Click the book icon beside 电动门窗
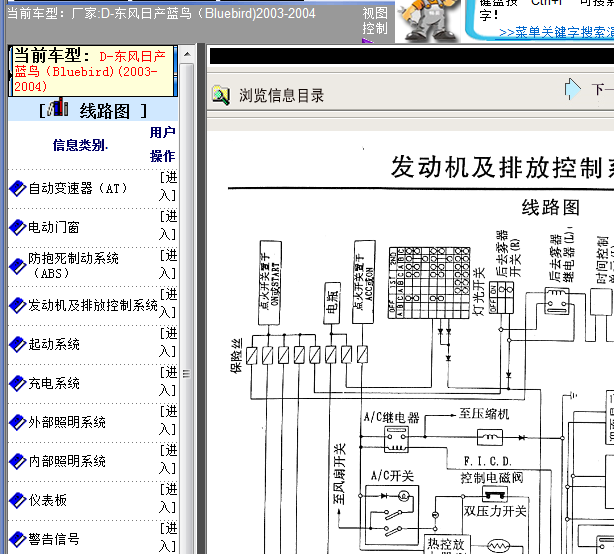This screenshot has width=614, height=554. 18,227
